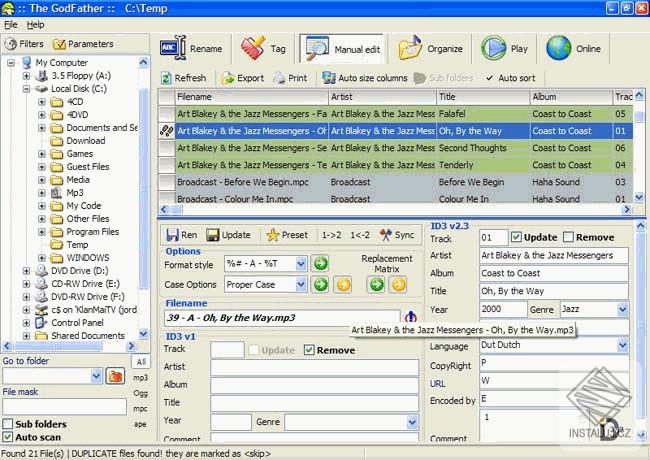
Task: Sort by Filename column header
Action: pyautogui.click(x=252, y=97)
